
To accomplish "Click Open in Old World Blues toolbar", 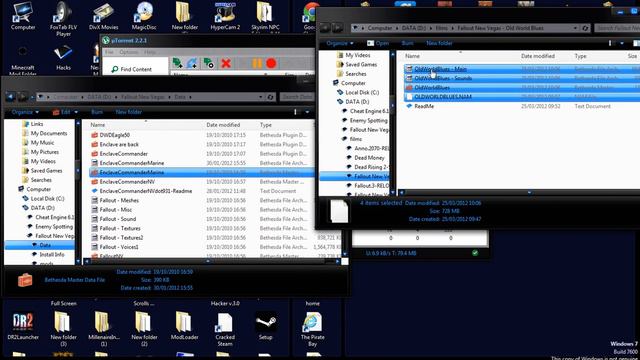I will 378,43.
